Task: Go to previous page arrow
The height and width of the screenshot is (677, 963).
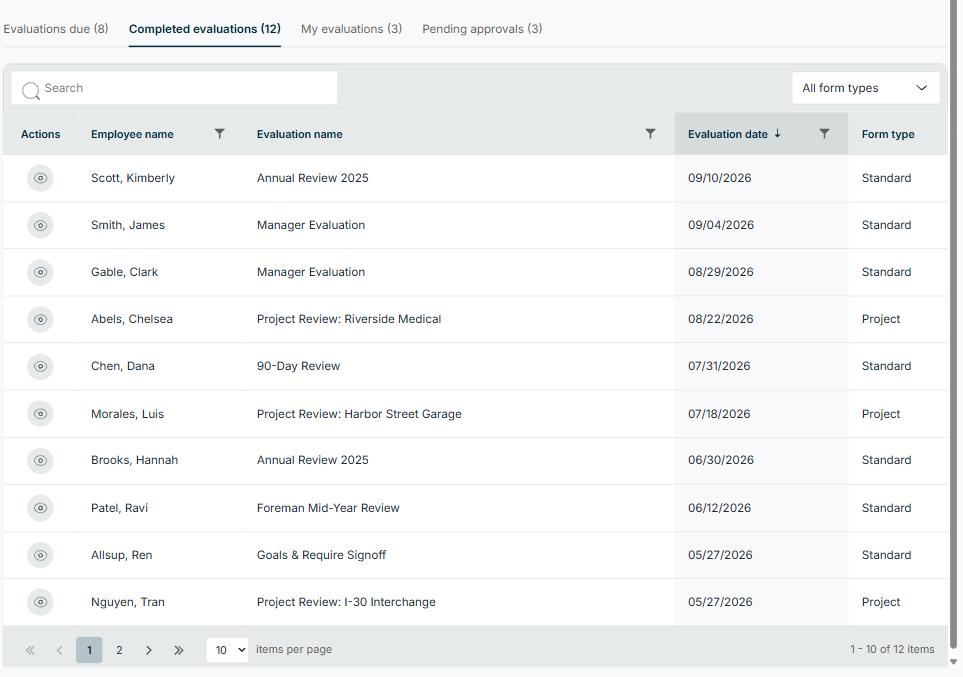Action: click(x=60, y=650)
